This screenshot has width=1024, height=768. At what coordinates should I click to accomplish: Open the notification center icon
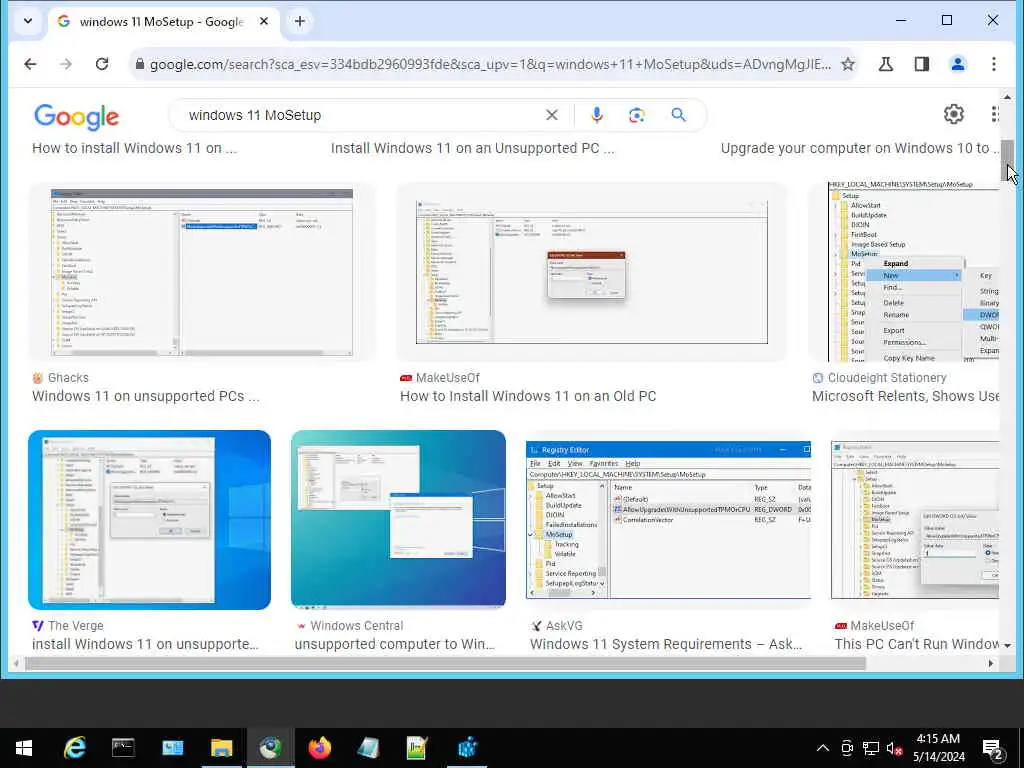click(x=993, y=750)
